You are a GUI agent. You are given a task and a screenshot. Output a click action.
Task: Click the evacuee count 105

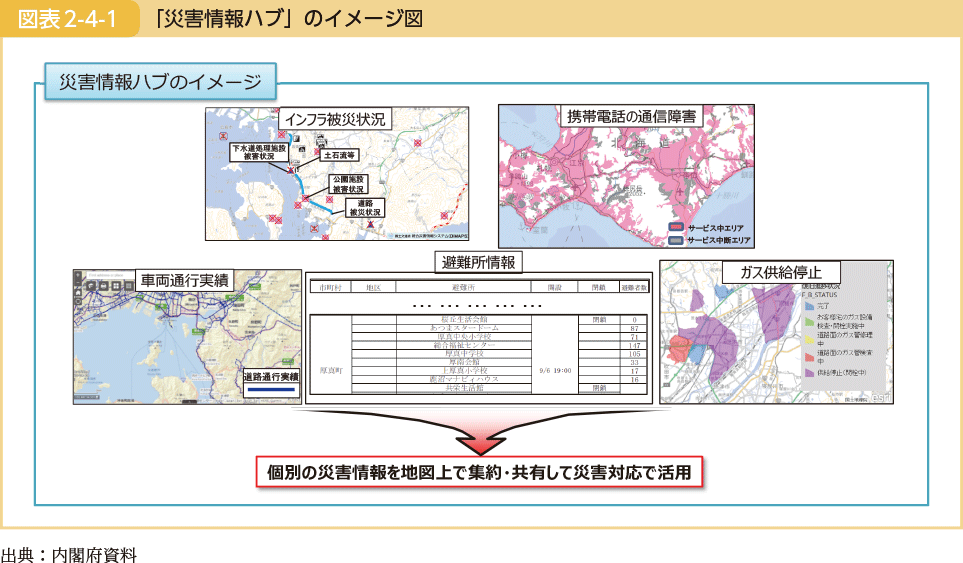[x=634, y=354]
